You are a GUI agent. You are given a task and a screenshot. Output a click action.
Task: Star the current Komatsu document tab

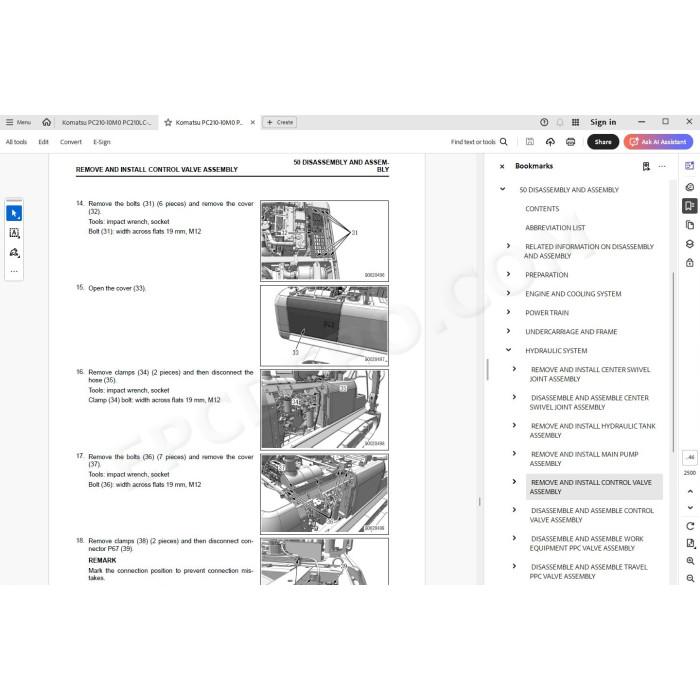tap(168, 122)
